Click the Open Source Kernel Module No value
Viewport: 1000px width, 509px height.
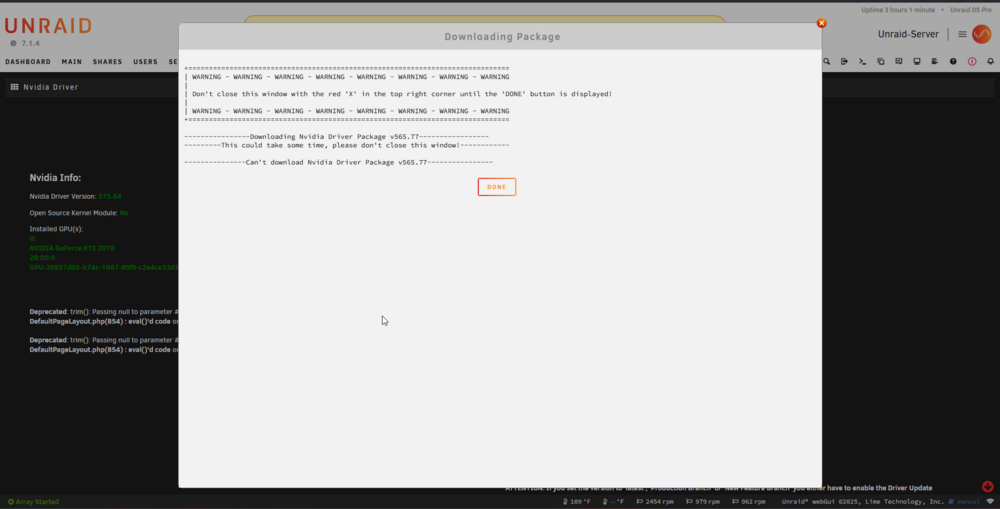[124, 213]
